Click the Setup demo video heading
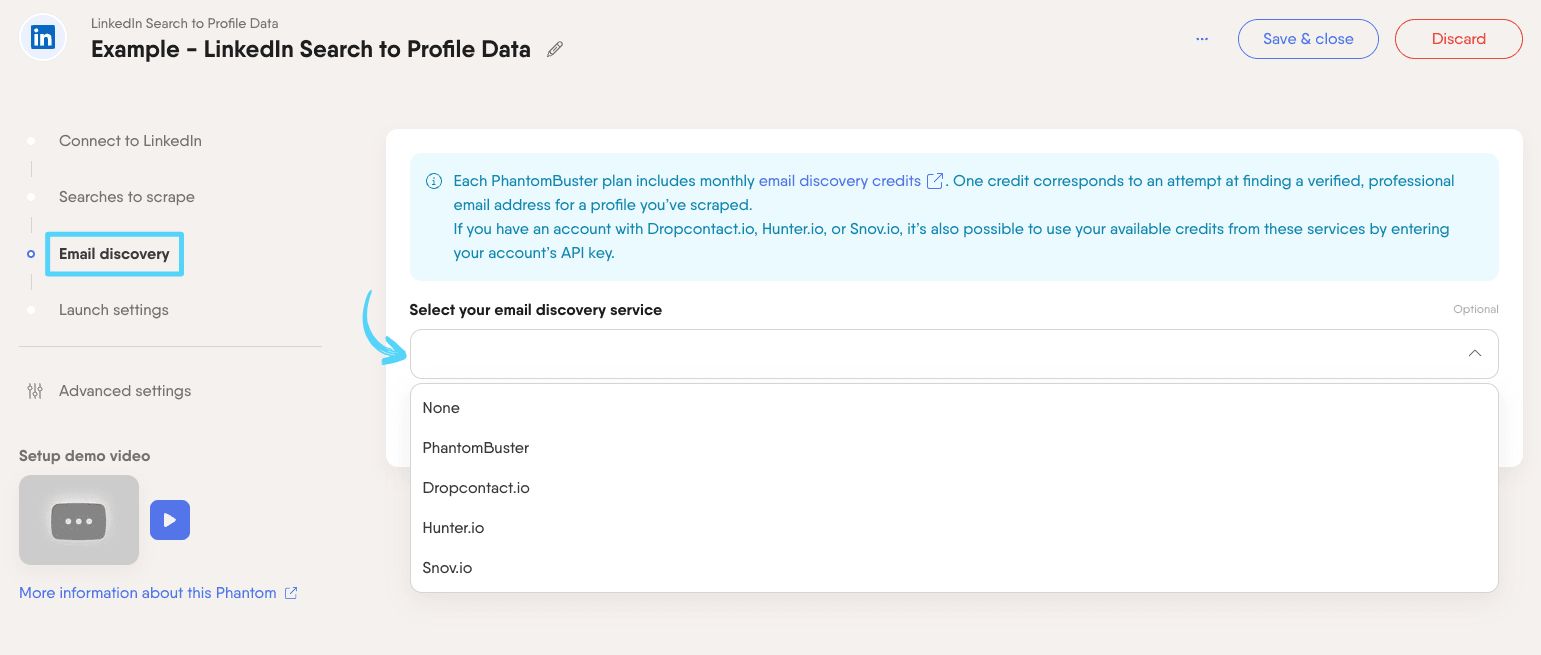Image resolution: width=1541 pixels, height=655 pixels. coord(85,456)
